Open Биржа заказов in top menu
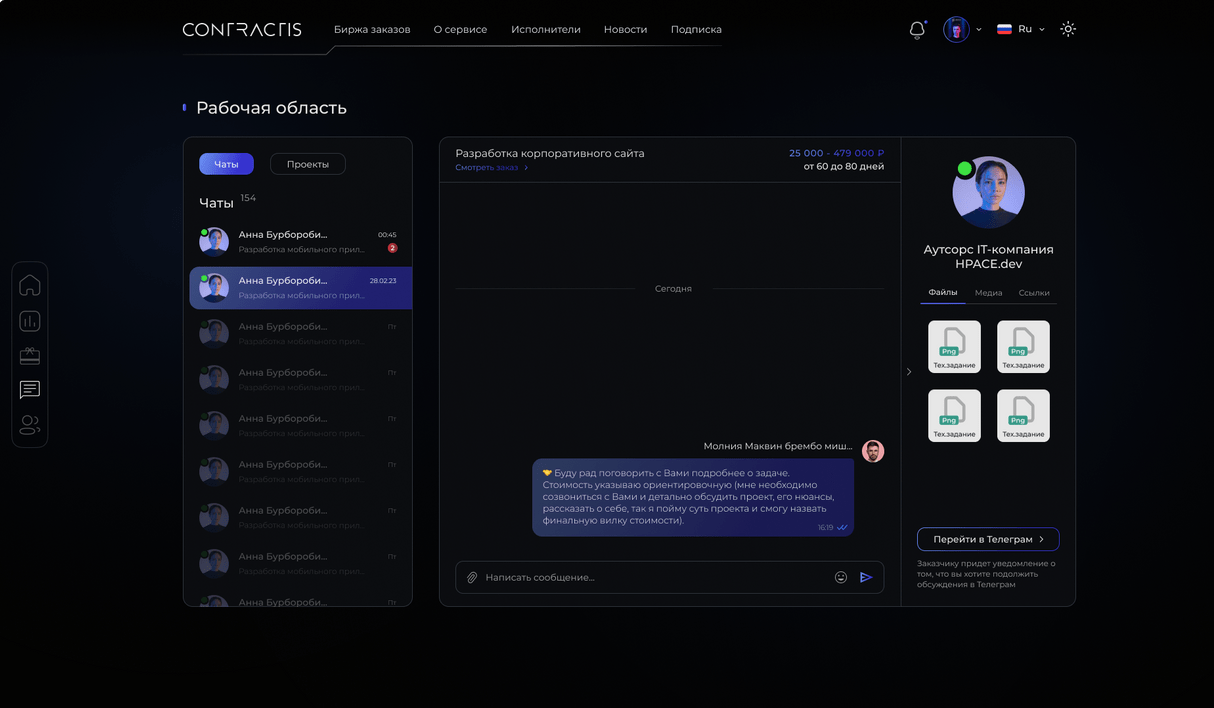The image size is (1214, 708). click(x=372, y=29)
